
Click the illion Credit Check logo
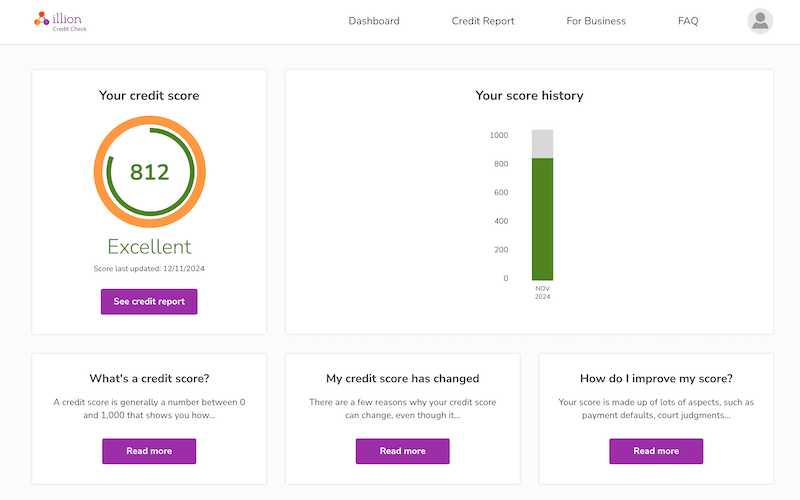(x=60, y=20)
